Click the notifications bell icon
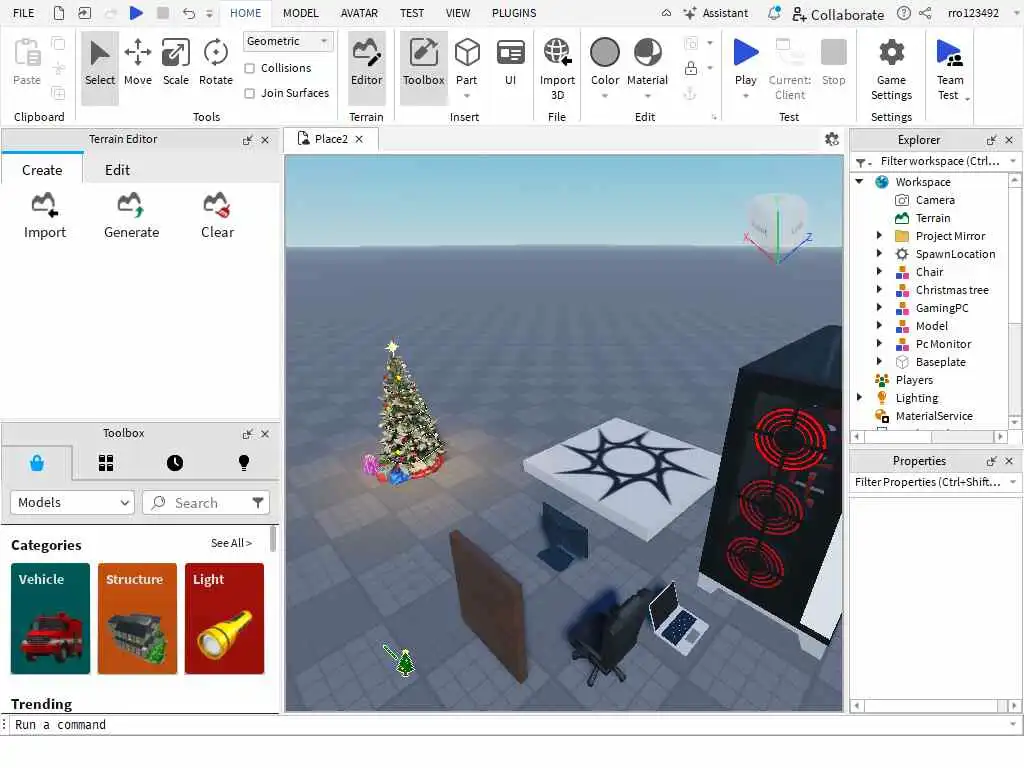The height and width of the screenshot is (768, 1024). (774, 13)
